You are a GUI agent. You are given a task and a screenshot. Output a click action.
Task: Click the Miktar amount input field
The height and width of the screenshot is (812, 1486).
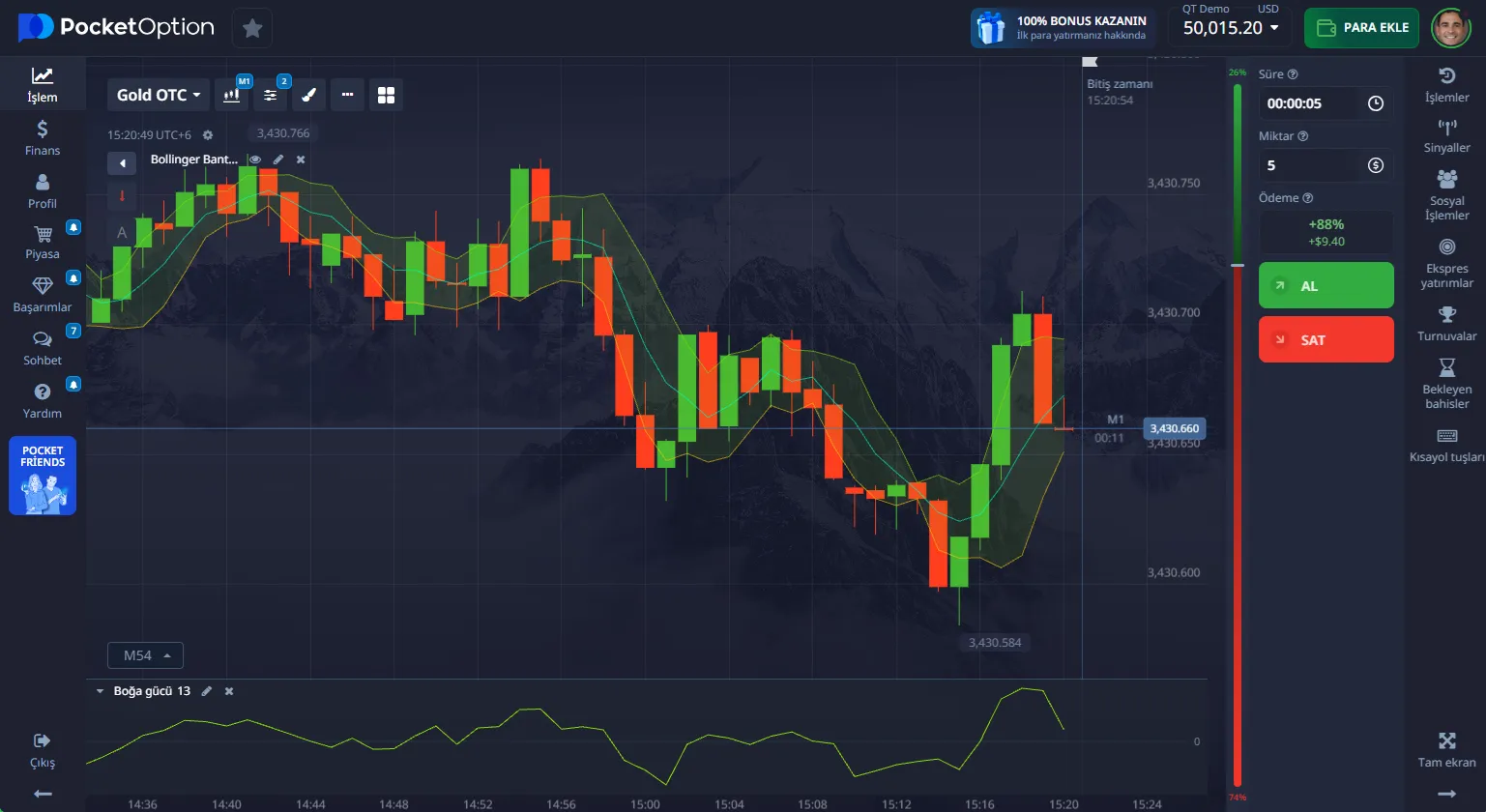(1310, 165)
